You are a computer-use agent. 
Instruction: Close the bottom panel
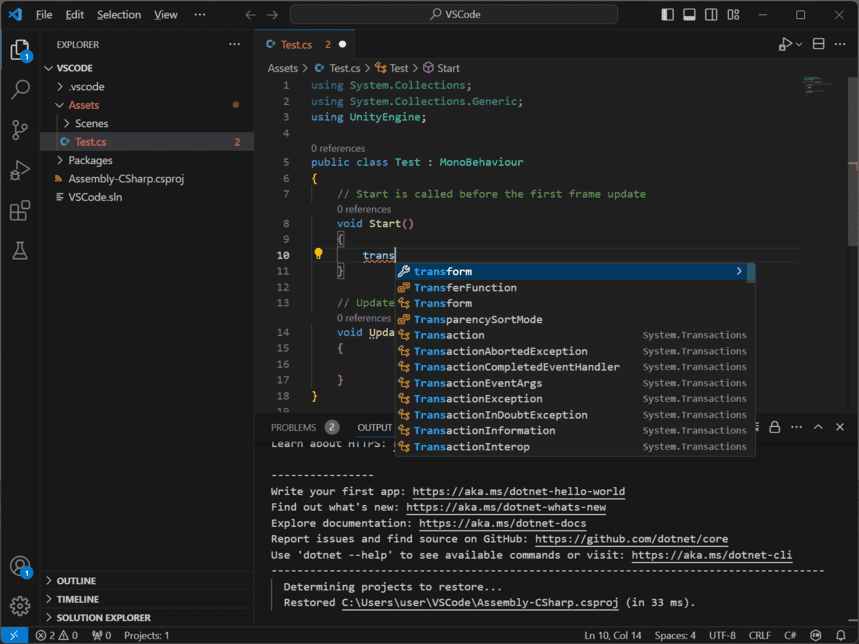pyautogui.click(x=840, y=427)
